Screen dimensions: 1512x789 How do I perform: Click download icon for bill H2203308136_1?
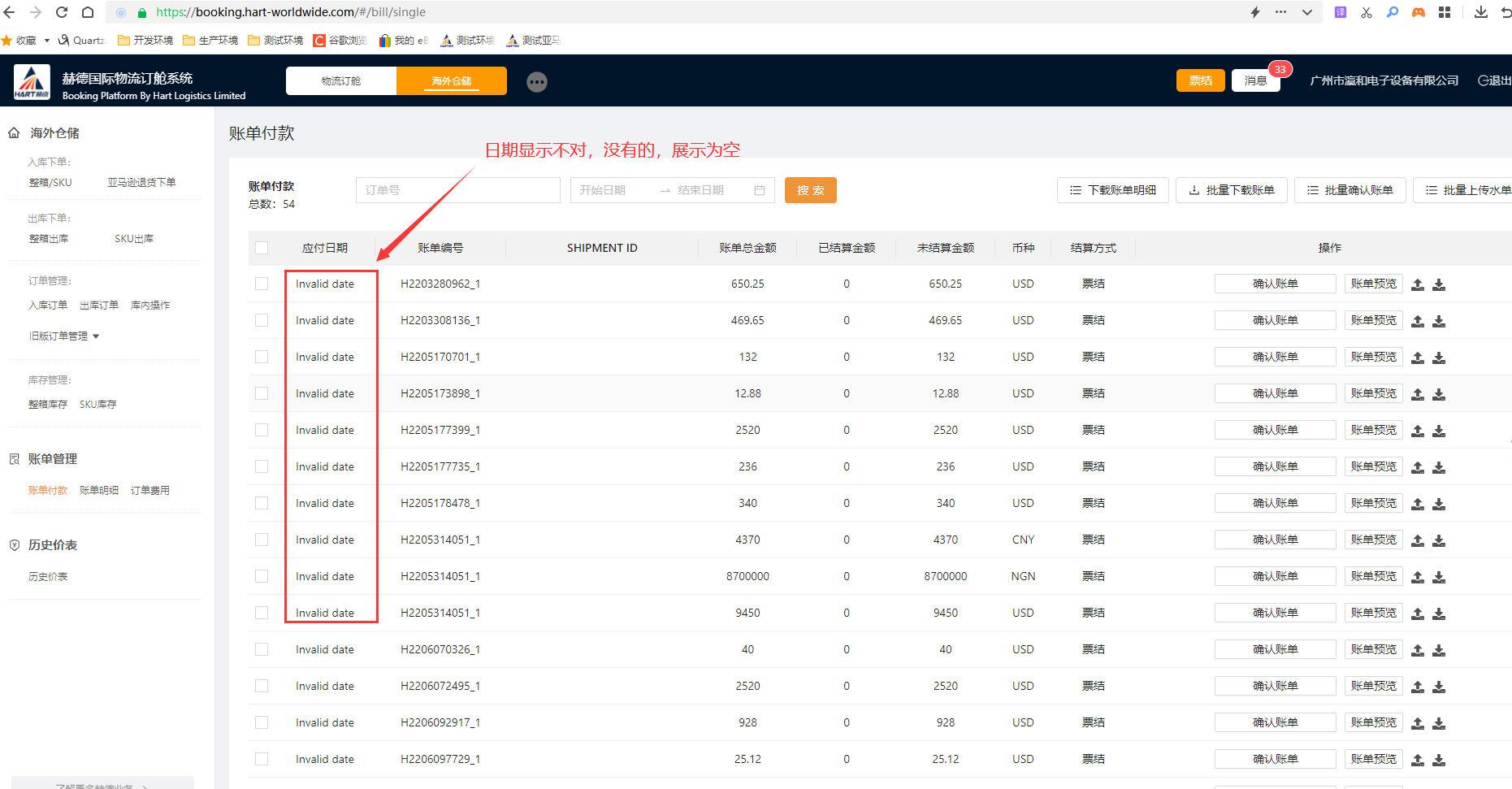point(1439,321)
